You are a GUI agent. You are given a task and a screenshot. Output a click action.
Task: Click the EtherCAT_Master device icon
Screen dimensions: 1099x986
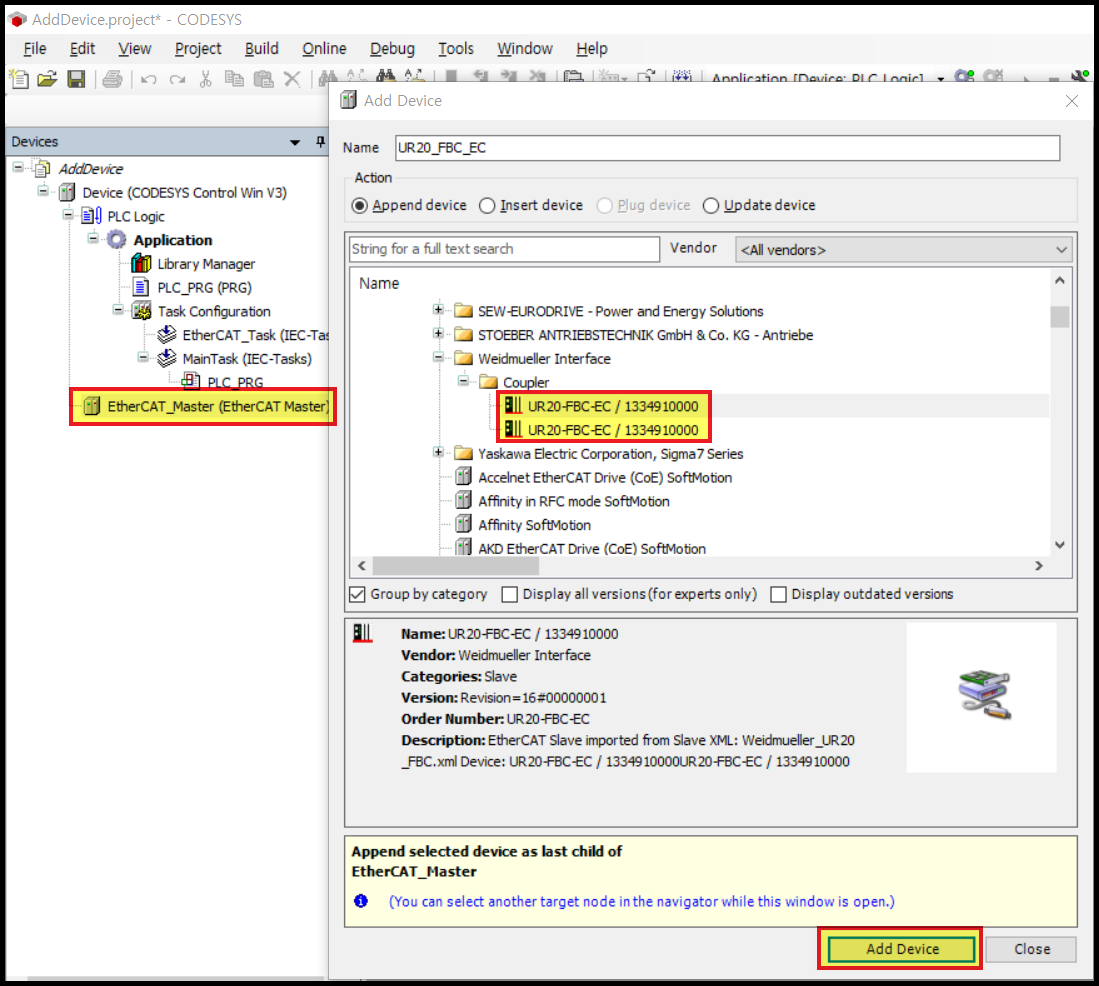point(92,406)
